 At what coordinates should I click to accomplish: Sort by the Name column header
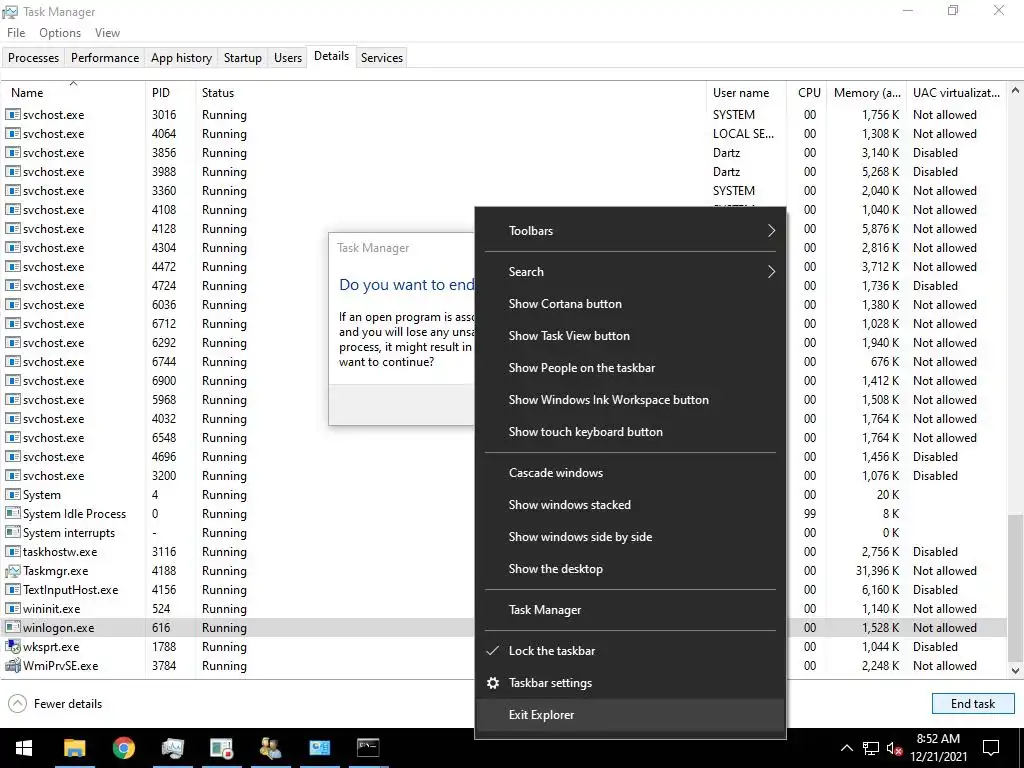point(72,92)
